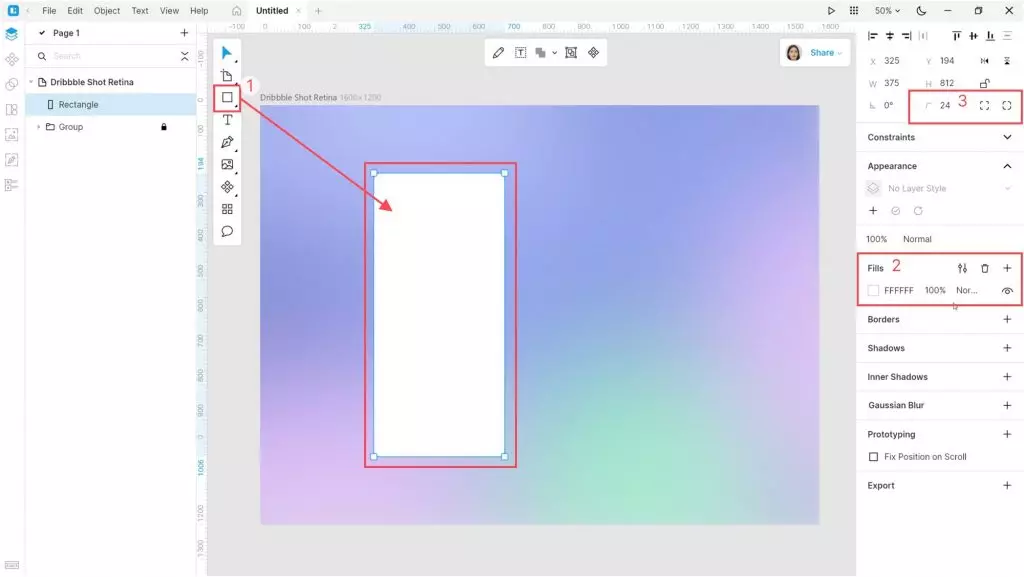Open the keyboard shortcuts icon at bottom left
This screenshot has width=1024, height=577.
(12, 565)
